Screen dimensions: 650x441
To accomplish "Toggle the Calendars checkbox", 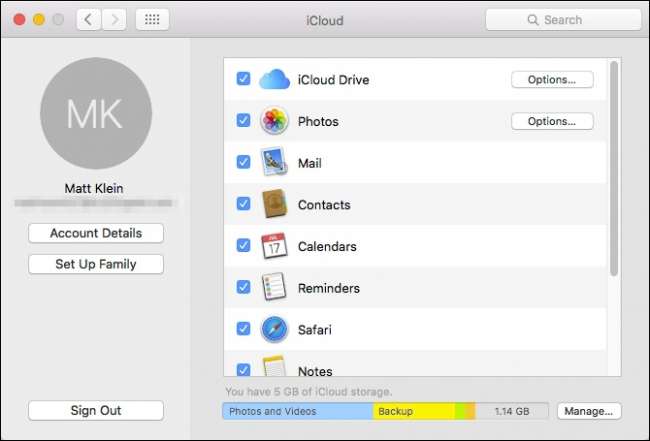I will pyautogui.click(x=243, y=245).
